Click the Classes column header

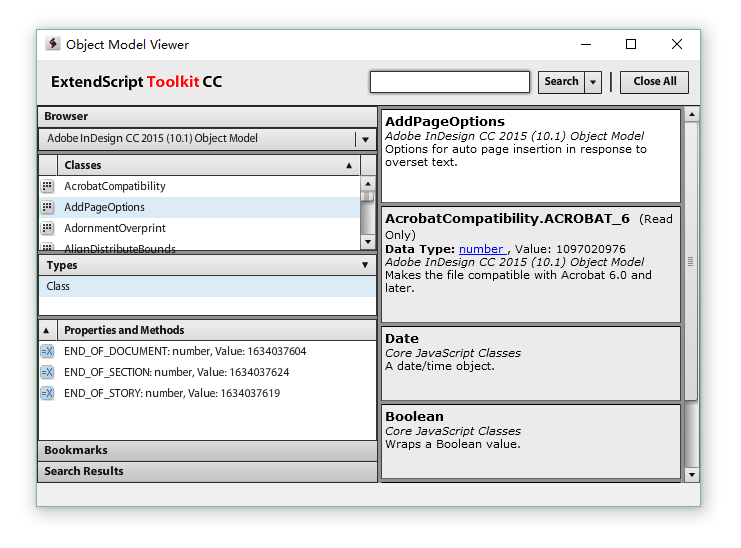tap(208, 165)
